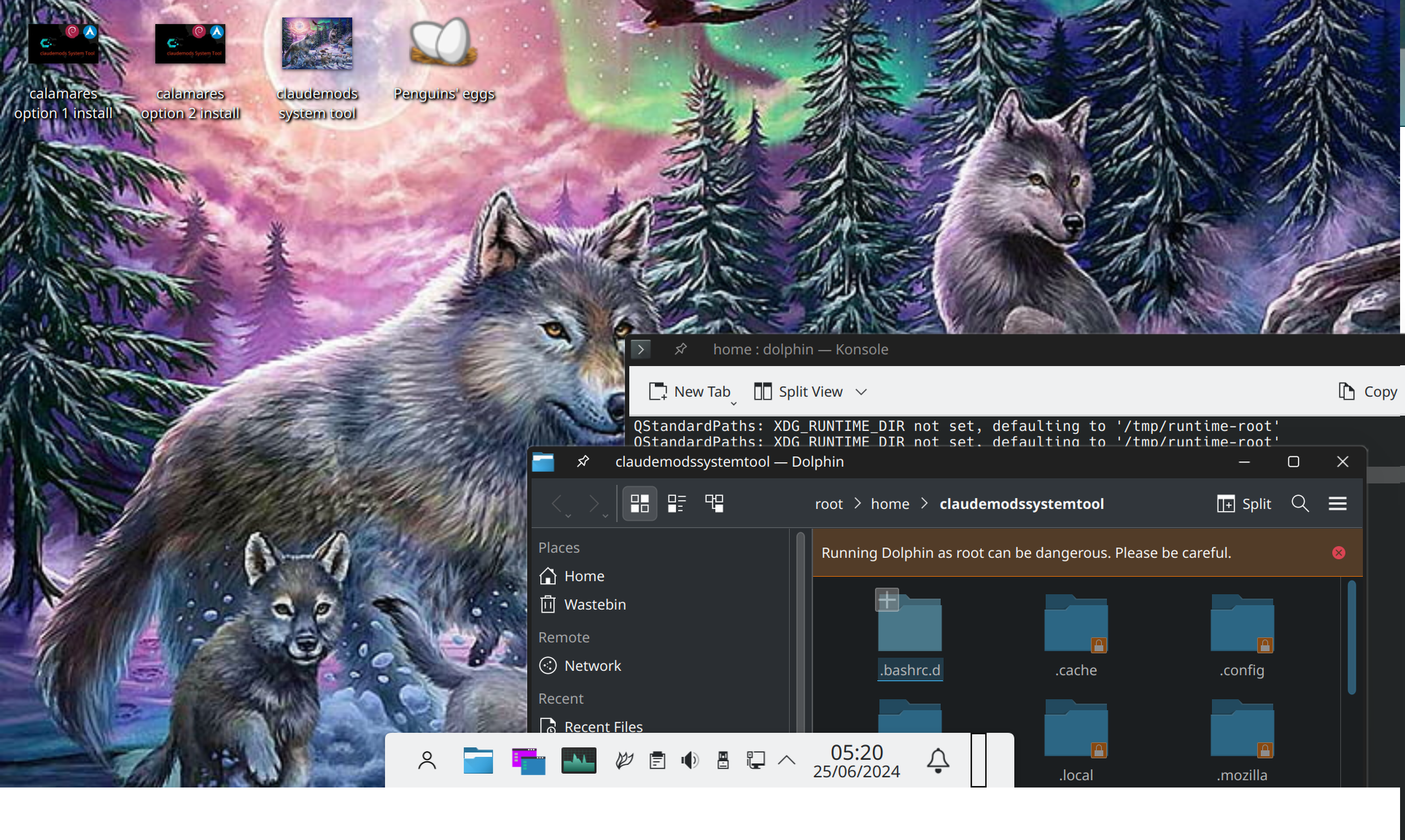This screenshot has height=840, width=1405.
Task: Click the user account icon in the panel
Action: click(x=427, y=760)
